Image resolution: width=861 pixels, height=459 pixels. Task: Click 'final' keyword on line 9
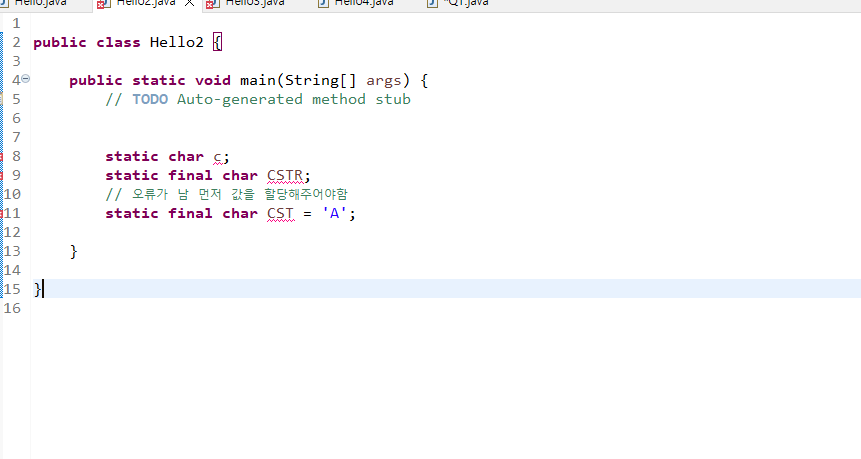point(190,176)
